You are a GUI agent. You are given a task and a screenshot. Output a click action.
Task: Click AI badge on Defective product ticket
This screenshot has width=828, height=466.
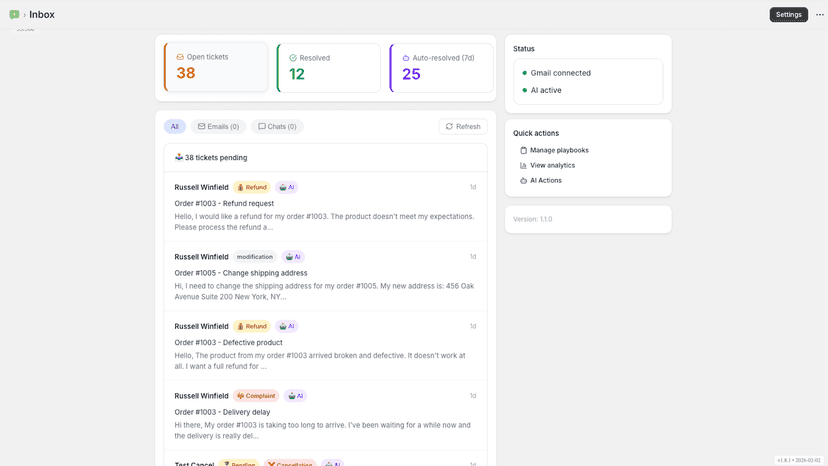286,326
